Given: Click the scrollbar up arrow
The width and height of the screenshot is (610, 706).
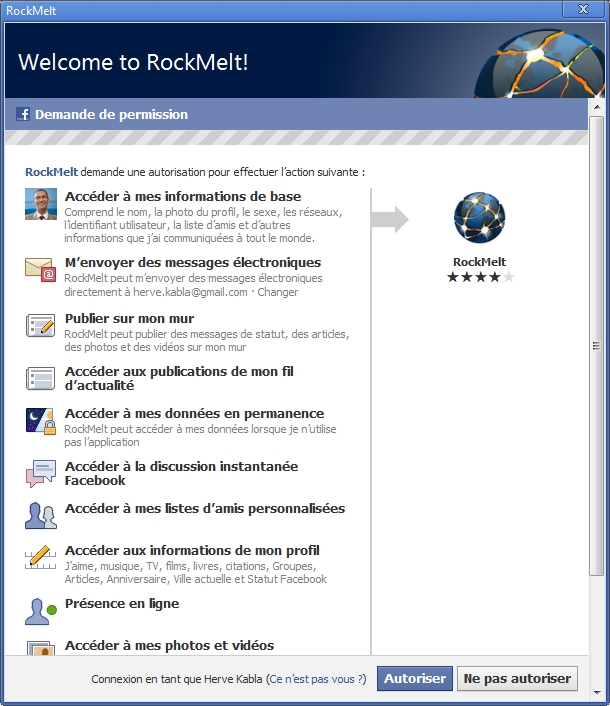Looking at the screenshot, I should [x=597, y=107].
